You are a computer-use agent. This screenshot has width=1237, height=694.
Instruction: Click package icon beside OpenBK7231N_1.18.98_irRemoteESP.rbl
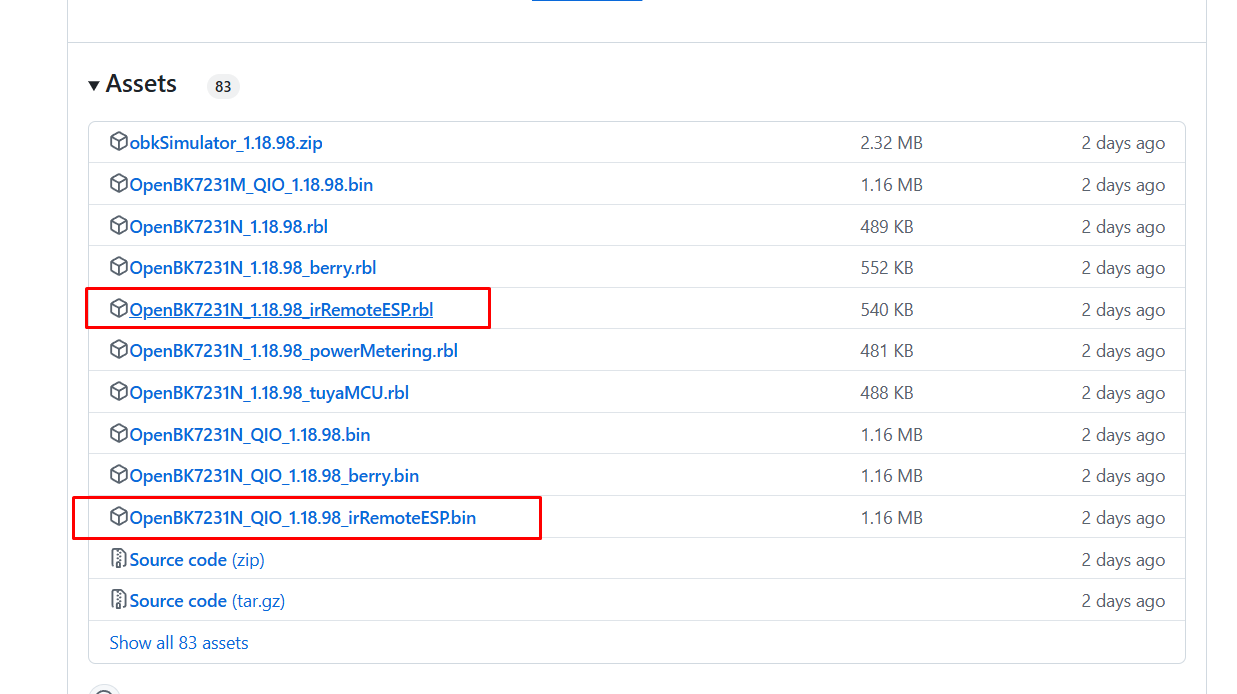coord(119,309)
